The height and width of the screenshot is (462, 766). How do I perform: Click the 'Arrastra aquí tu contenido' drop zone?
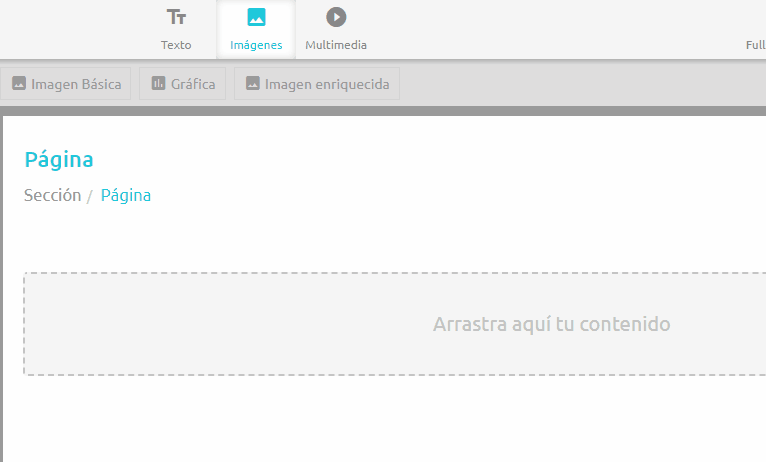coord(395,324)
